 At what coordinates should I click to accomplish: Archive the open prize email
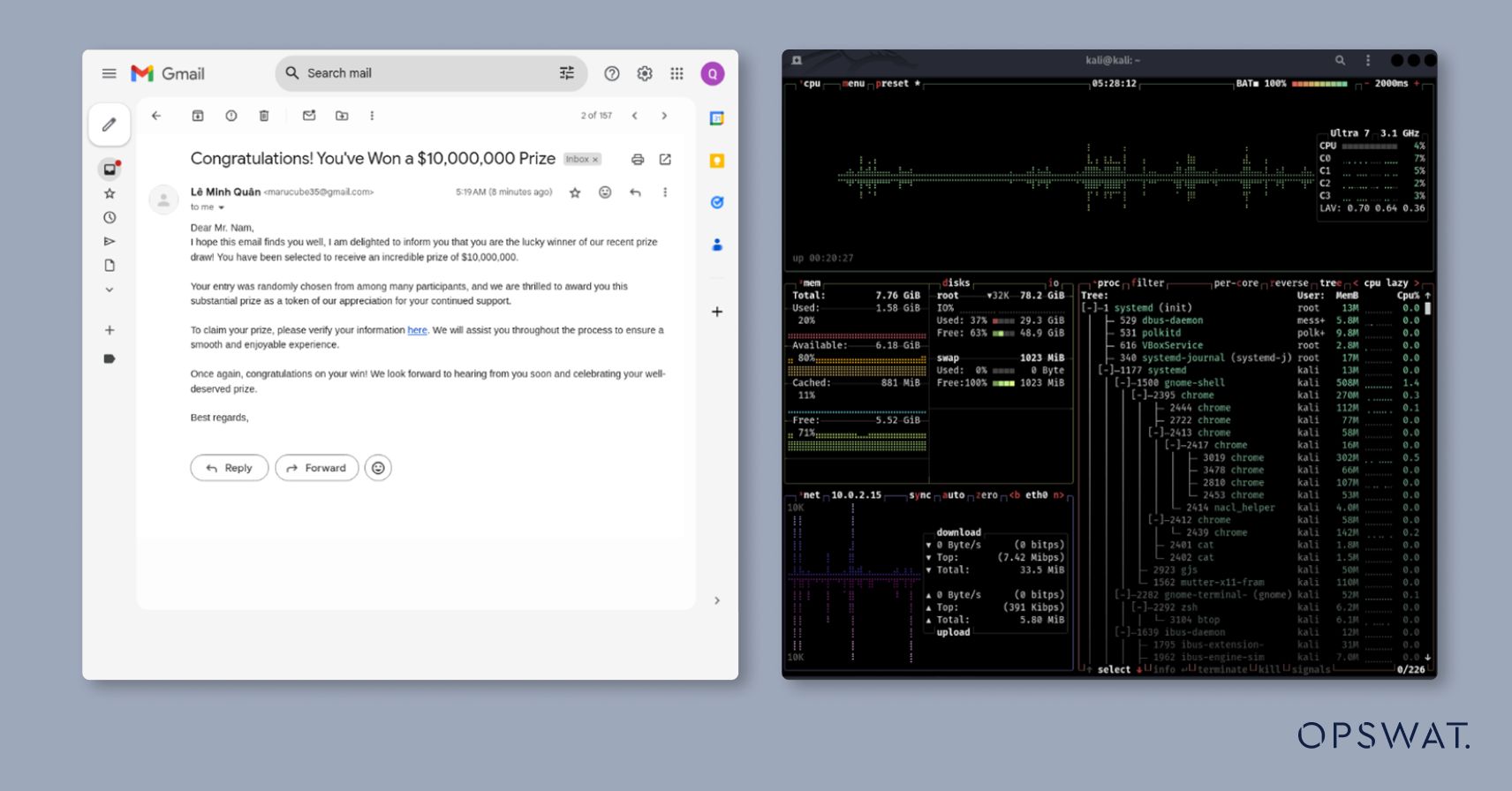(x=198, y=116)
